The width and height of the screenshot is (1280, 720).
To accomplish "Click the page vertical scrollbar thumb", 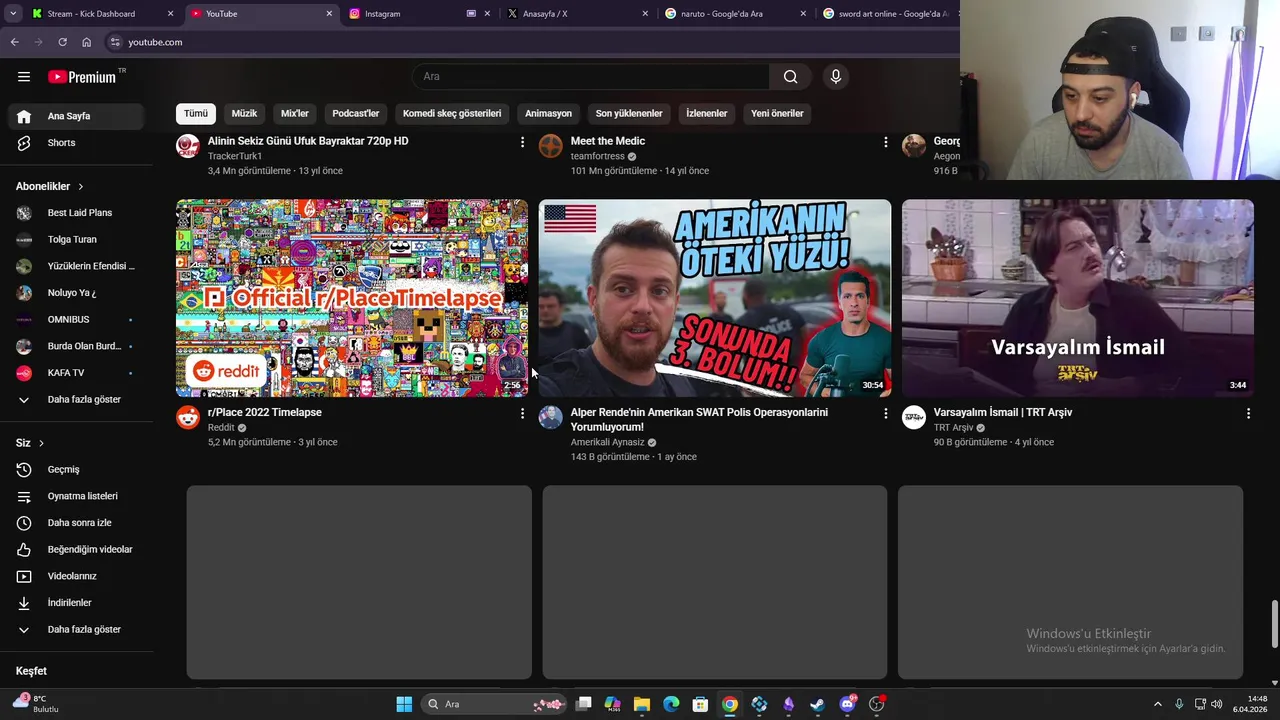I will point(1274,624).
